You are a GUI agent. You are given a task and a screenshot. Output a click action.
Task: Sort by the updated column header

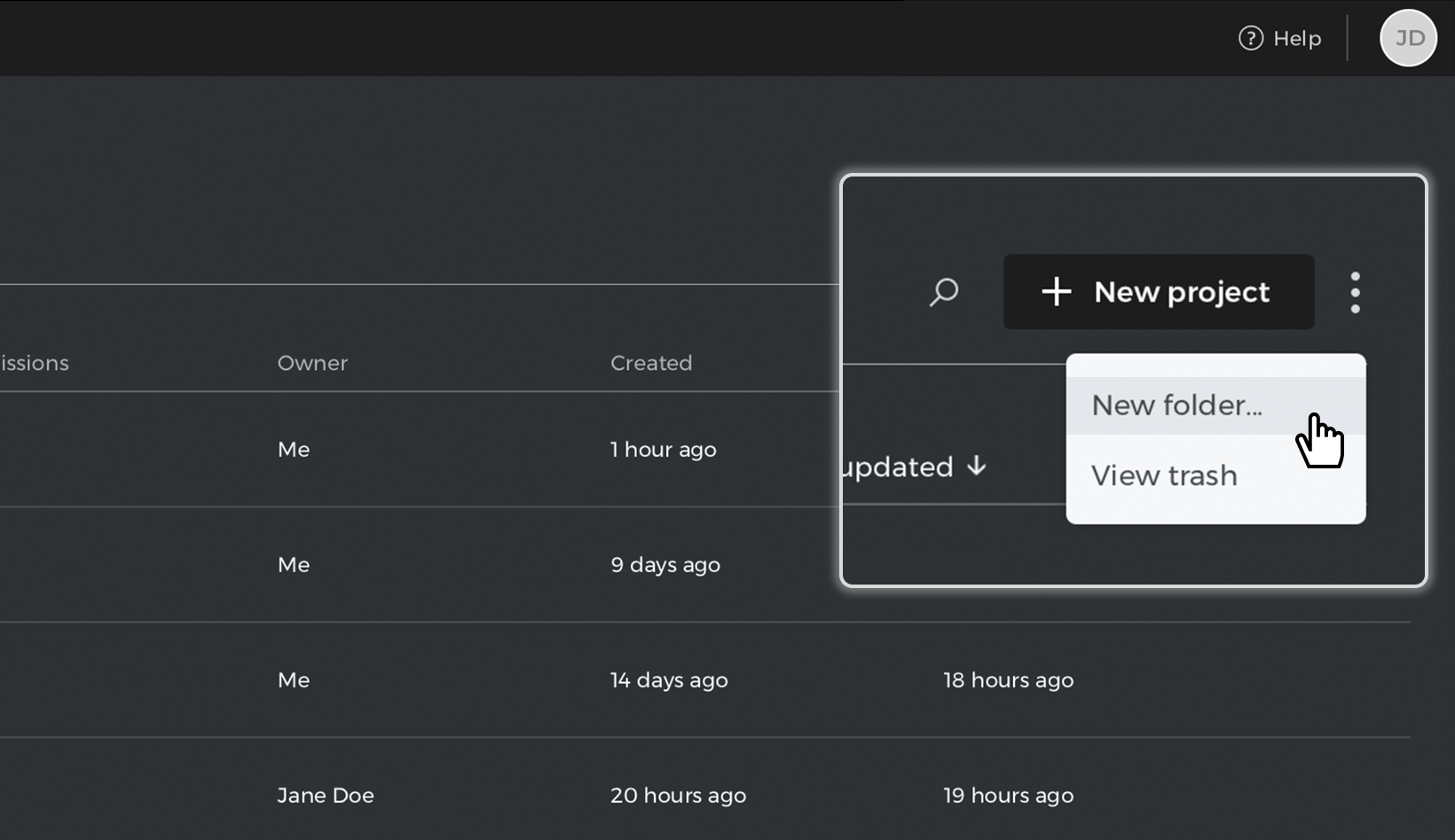click(898, 467)
